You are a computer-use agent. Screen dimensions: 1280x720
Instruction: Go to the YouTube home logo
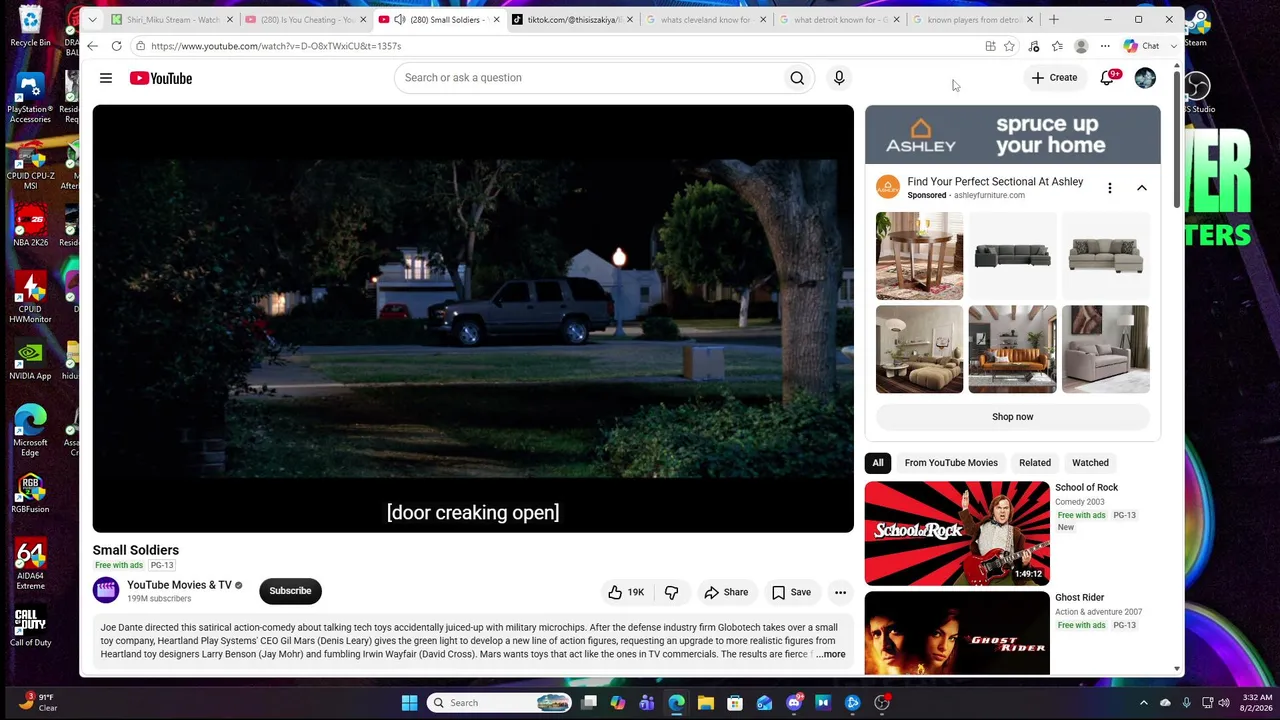pos(161,78)
